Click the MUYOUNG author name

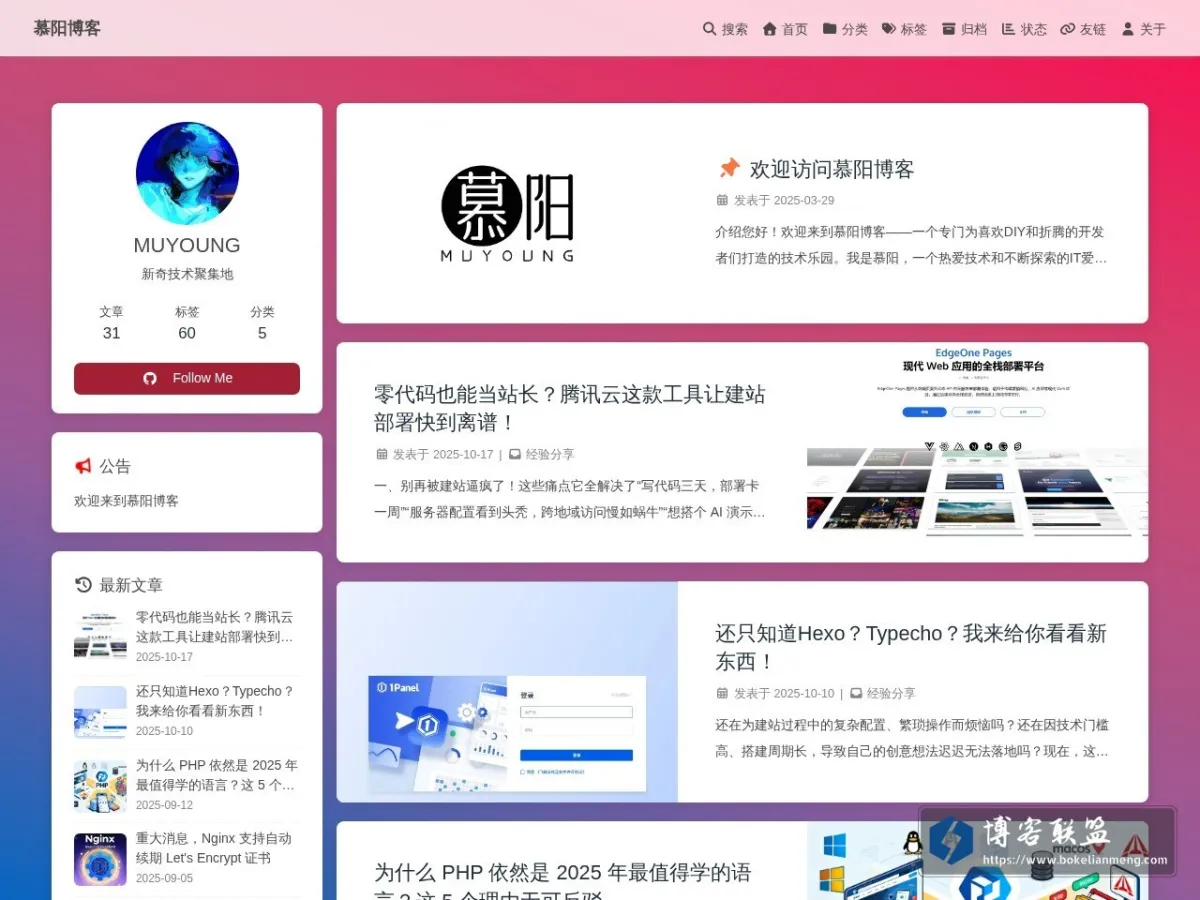(187, 246)
